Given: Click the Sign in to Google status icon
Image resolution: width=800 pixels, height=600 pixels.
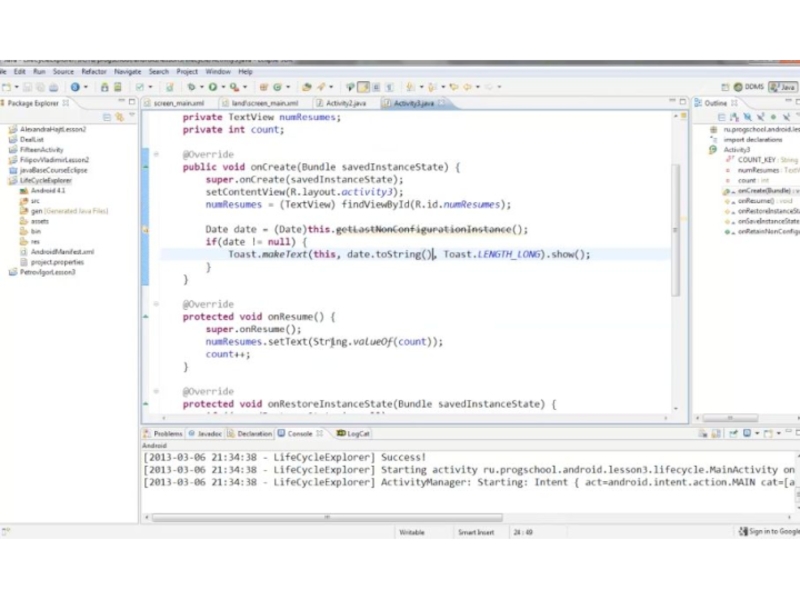Looking at the screenshot, I should 744,532.
